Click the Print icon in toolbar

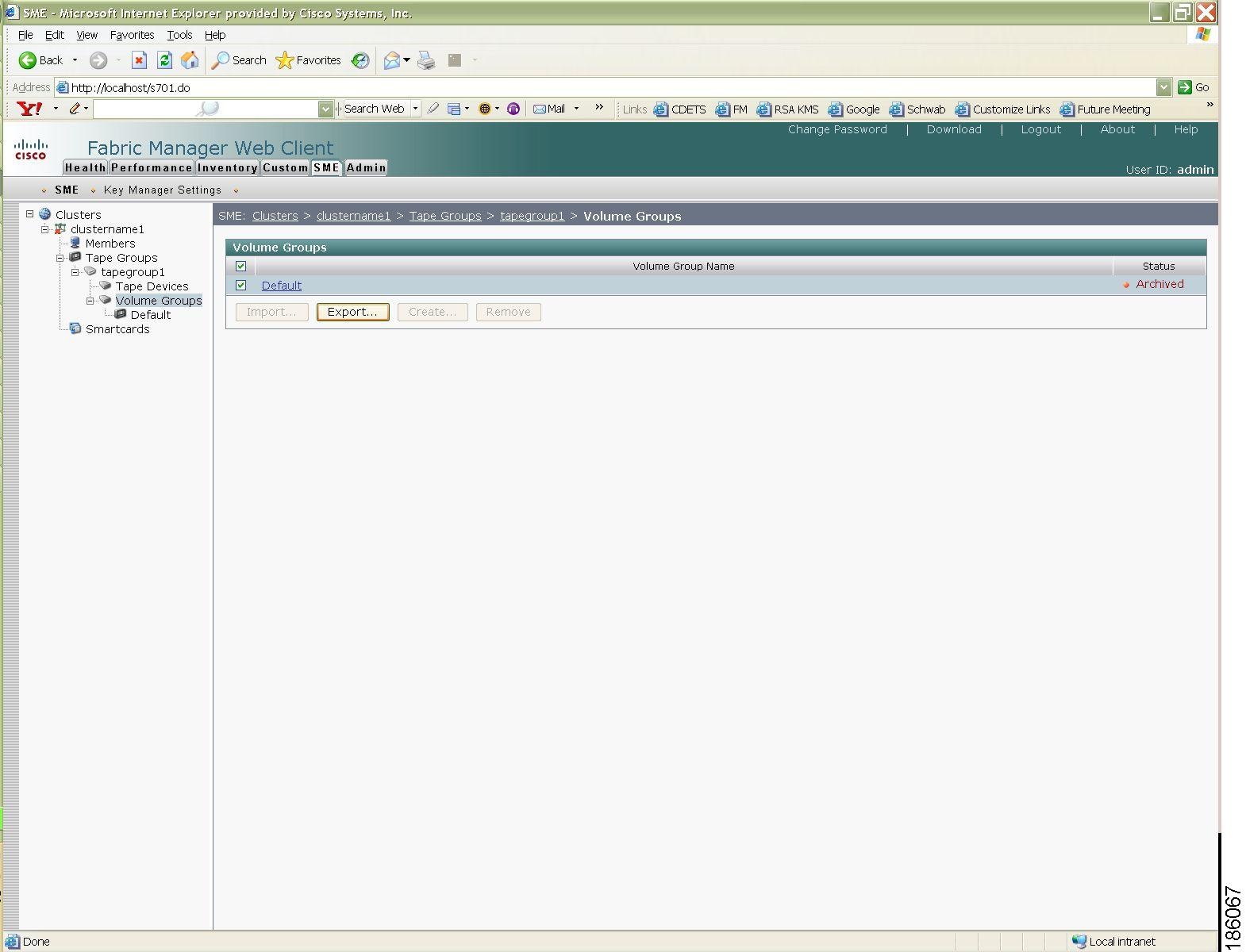pyautogui.click(x=426, y=60)
